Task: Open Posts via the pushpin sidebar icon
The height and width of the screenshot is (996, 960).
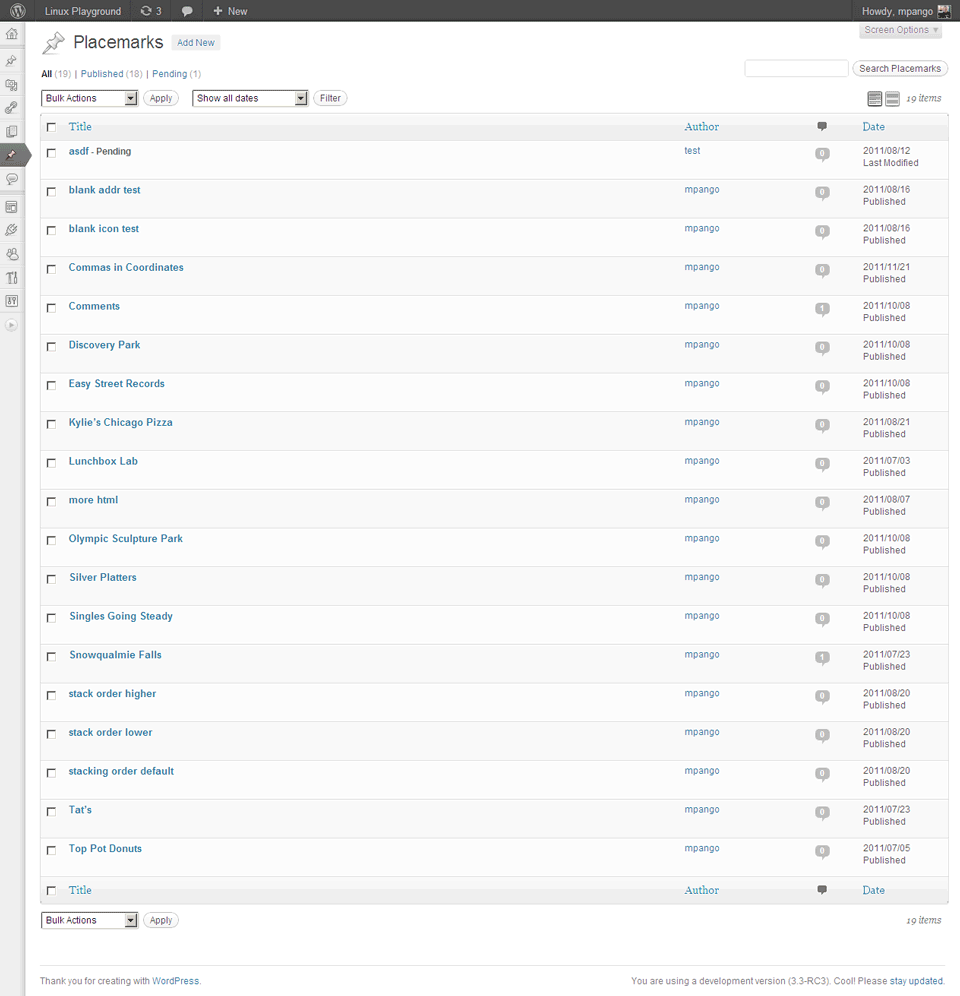Action: [11, 61]
